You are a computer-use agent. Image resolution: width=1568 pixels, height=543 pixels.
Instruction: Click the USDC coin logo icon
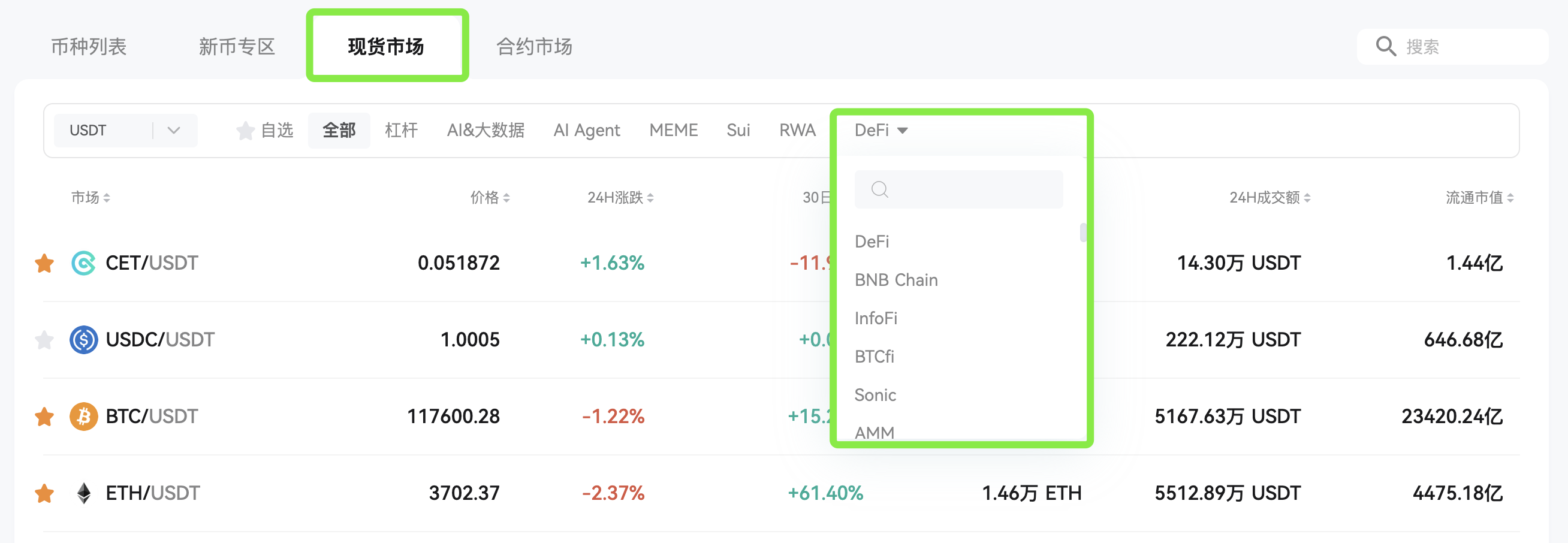83,340
